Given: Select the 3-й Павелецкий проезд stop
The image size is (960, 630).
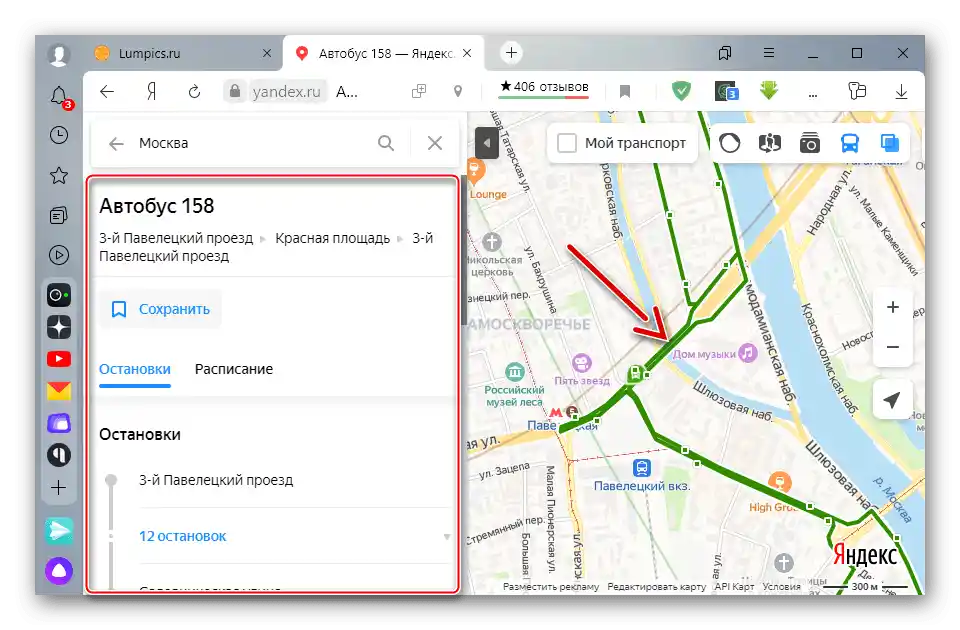Looking at the screenshot, I should click(x=216, y=481).
